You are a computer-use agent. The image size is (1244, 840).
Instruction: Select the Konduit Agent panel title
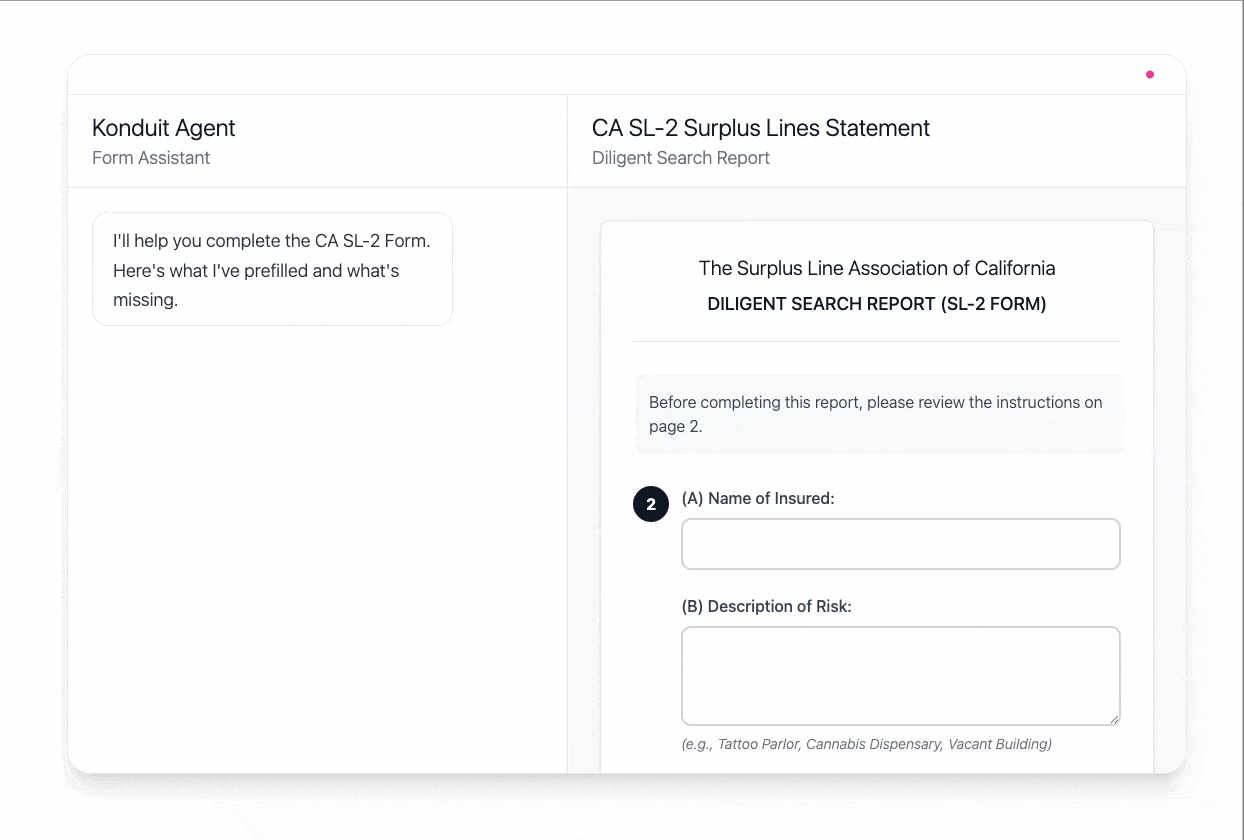click(x=164, y=128)
